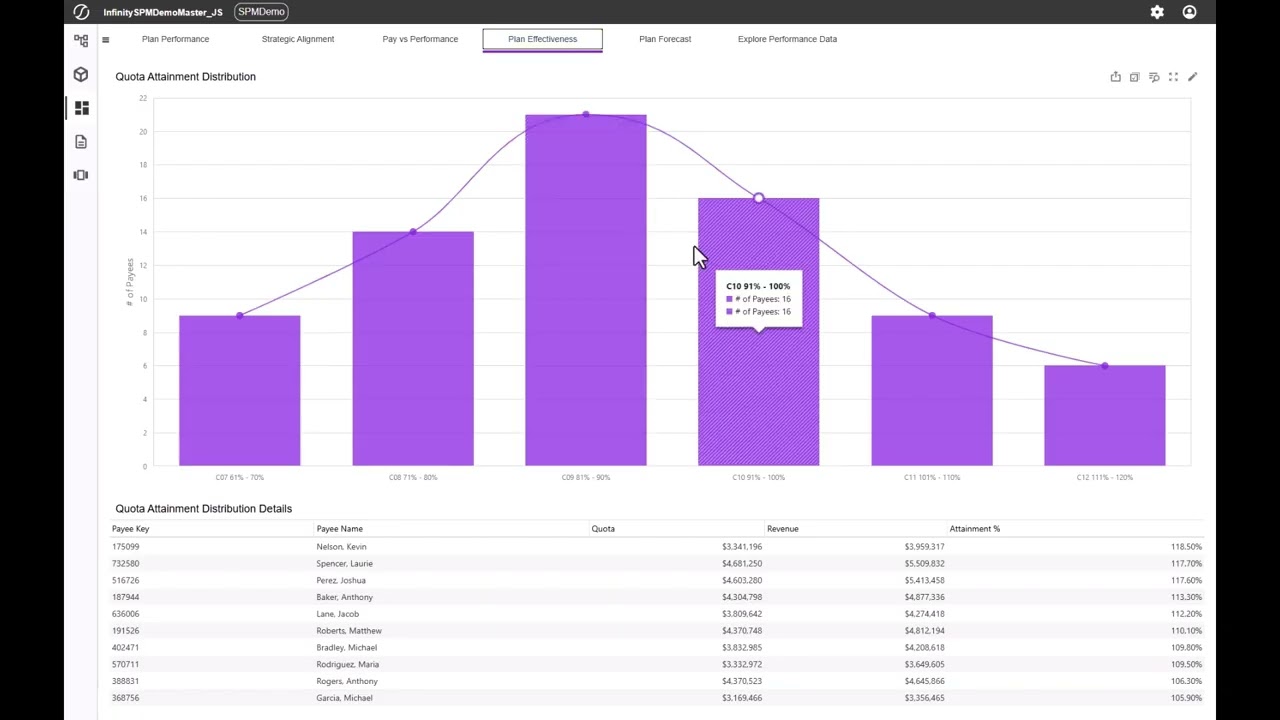Sort table by Attainment % column header

click(975, 529)
